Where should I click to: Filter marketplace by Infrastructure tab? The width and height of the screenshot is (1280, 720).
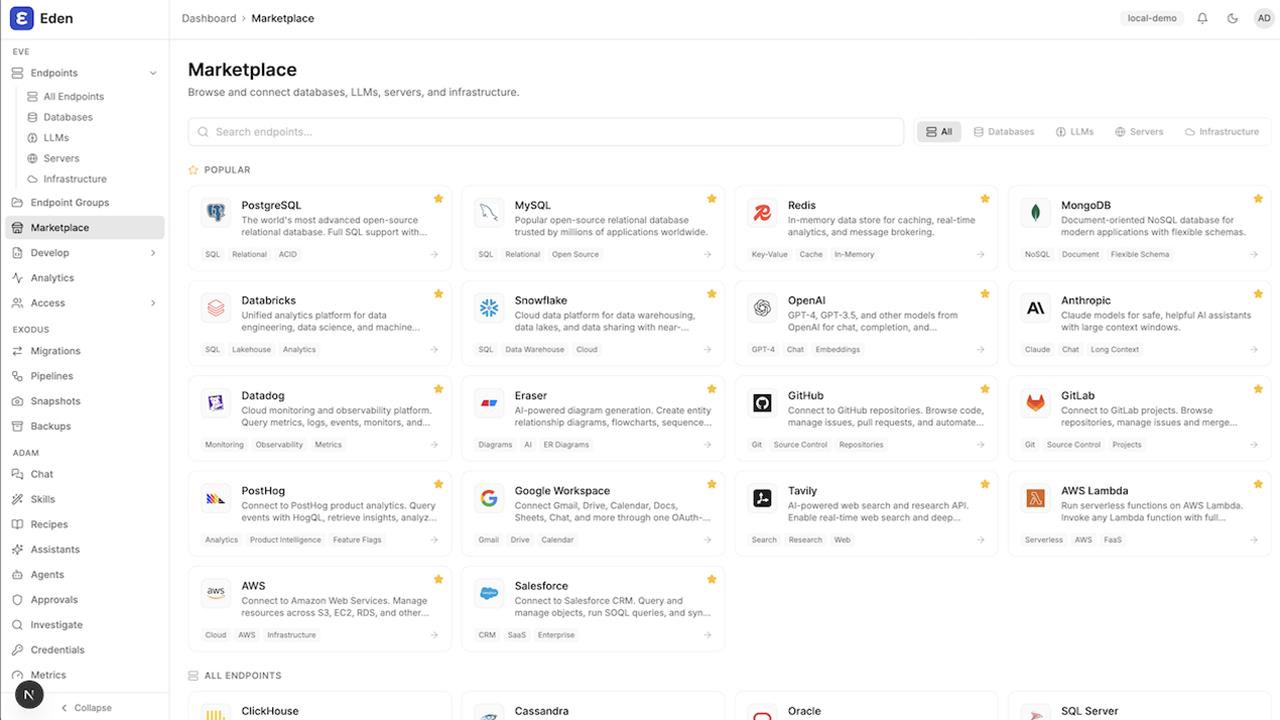[x=1221, y=132]
